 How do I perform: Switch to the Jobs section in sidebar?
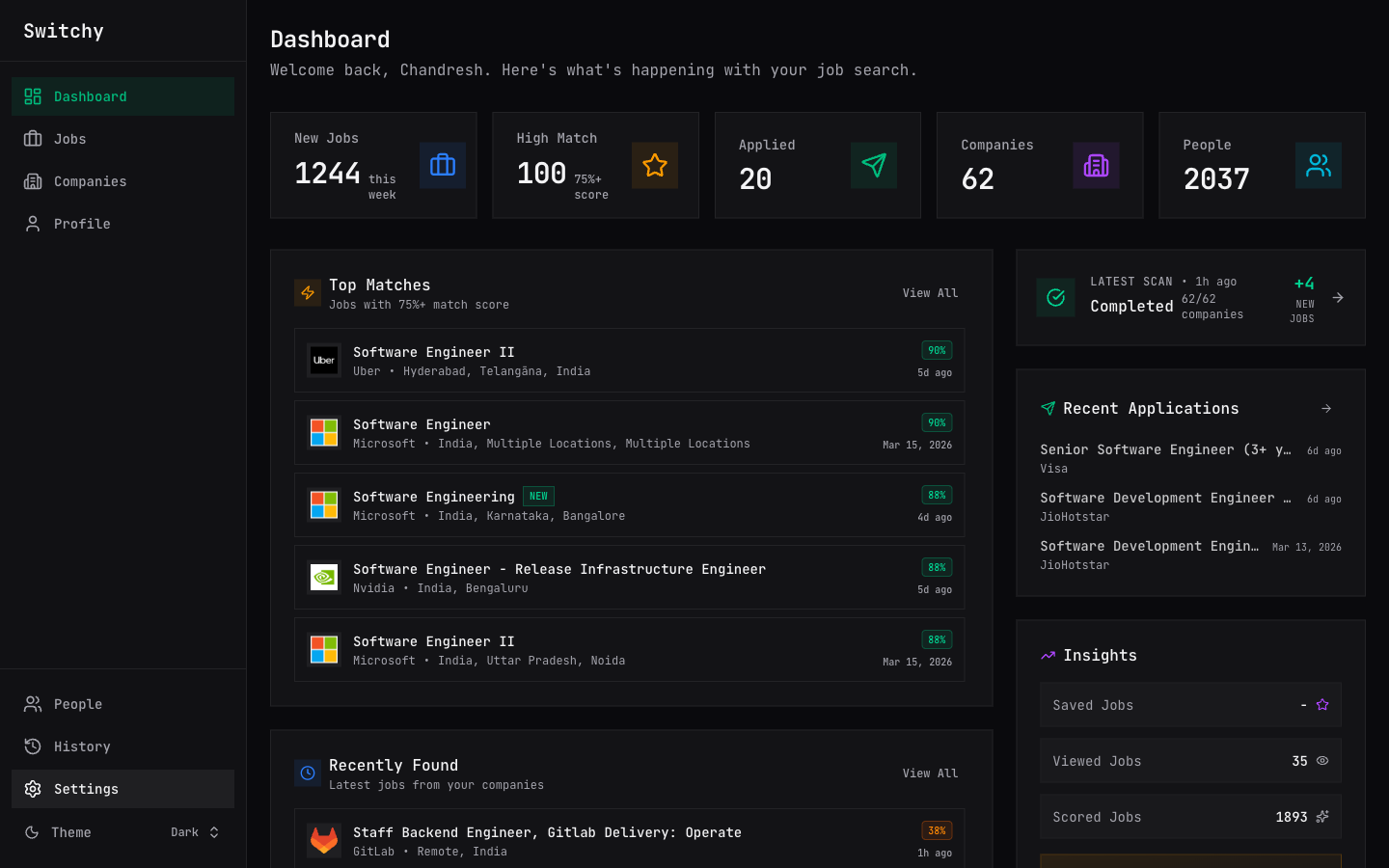point(68,139)
